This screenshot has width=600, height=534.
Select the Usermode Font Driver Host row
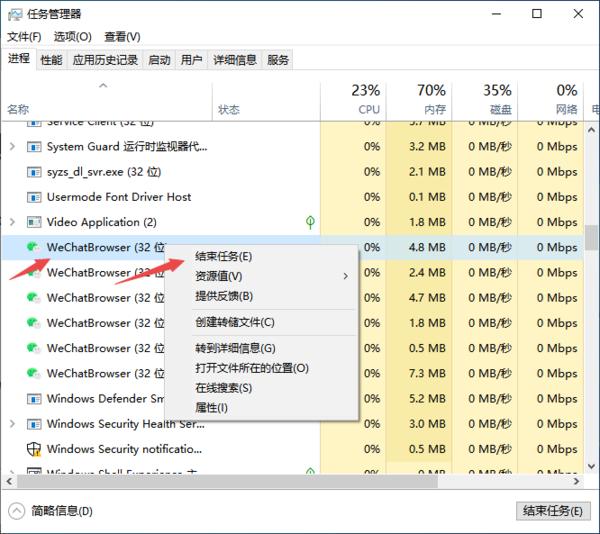click(293, 197)
